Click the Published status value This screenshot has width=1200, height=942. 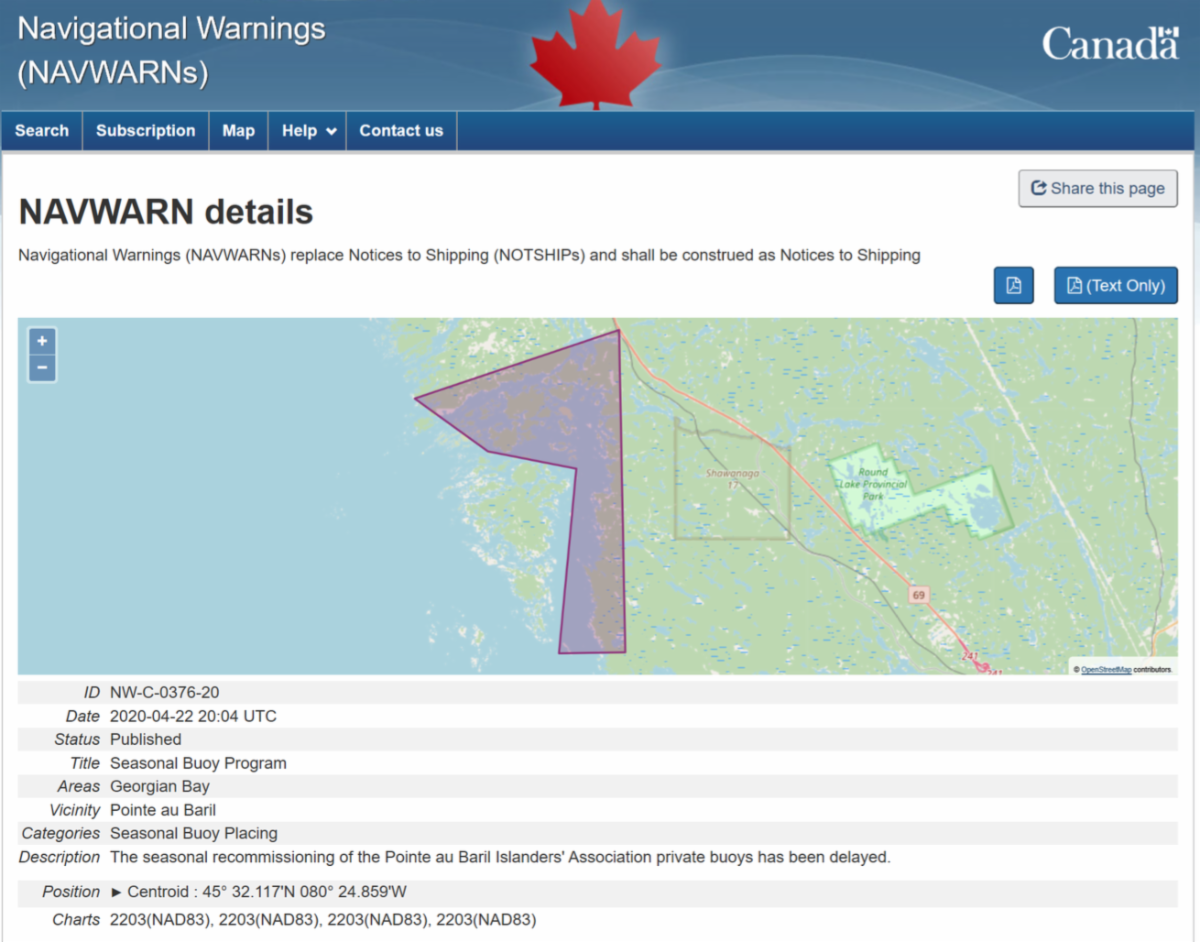pyautogui.click(x=146, y=739)
